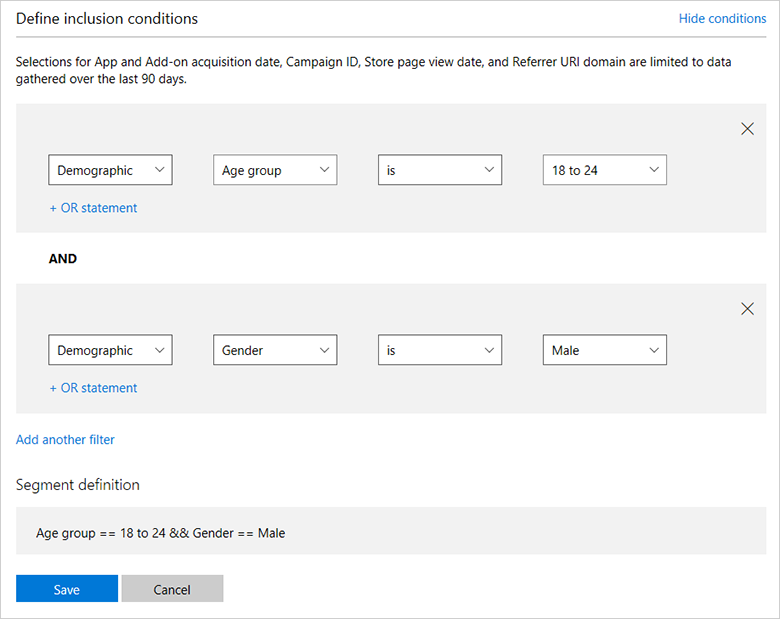Click the AND operator label
The image size is (780, 619).
[x=63, y=259]
